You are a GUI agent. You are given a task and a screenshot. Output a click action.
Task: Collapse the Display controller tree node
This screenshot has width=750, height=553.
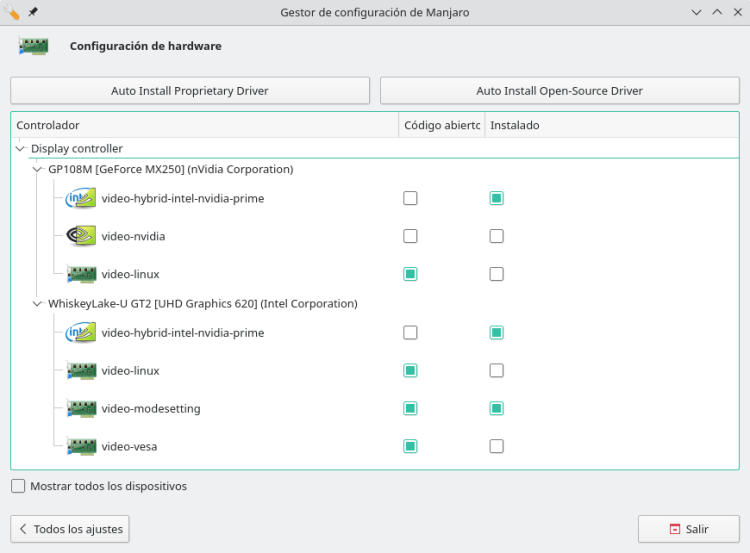click(x=21, y=149)
